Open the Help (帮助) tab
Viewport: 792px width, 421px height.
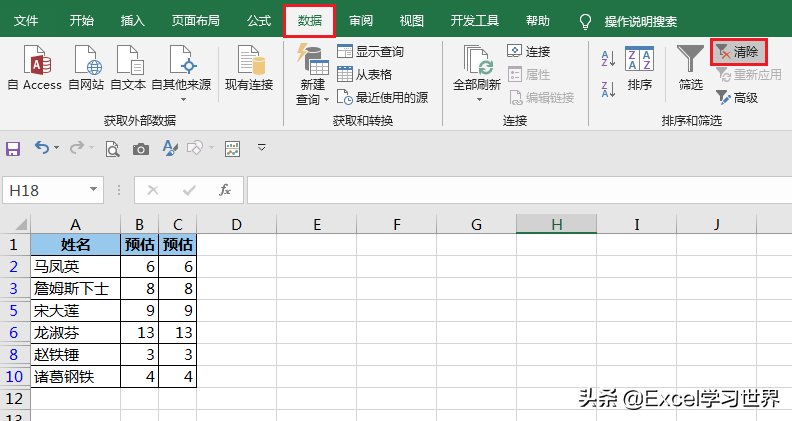537,21
